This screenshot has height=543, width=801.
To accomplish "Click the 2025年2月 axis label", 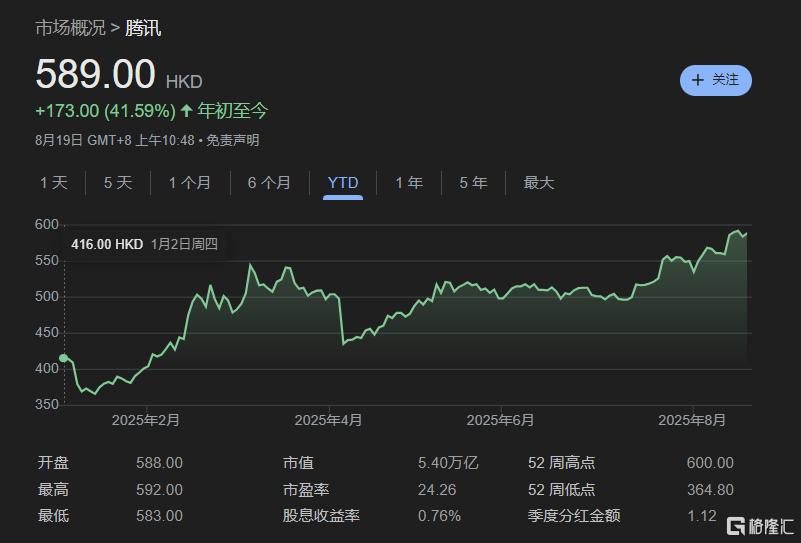I will click(146, 420).
